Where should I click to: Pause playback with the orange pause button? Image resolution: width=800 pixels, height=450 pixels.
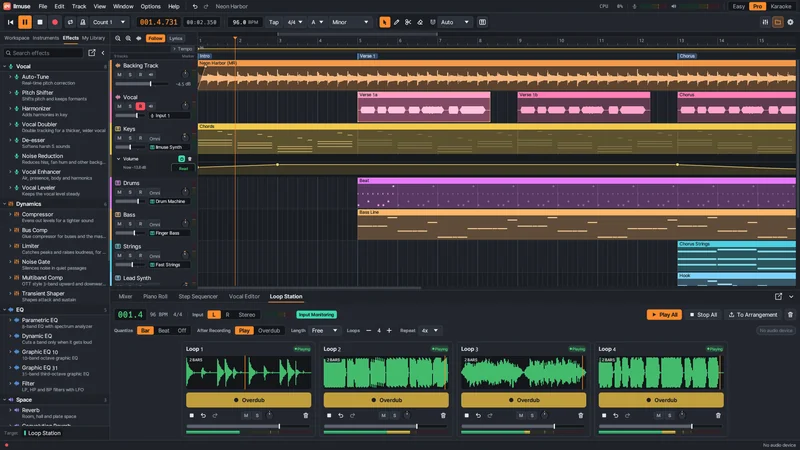coord(24,22)
